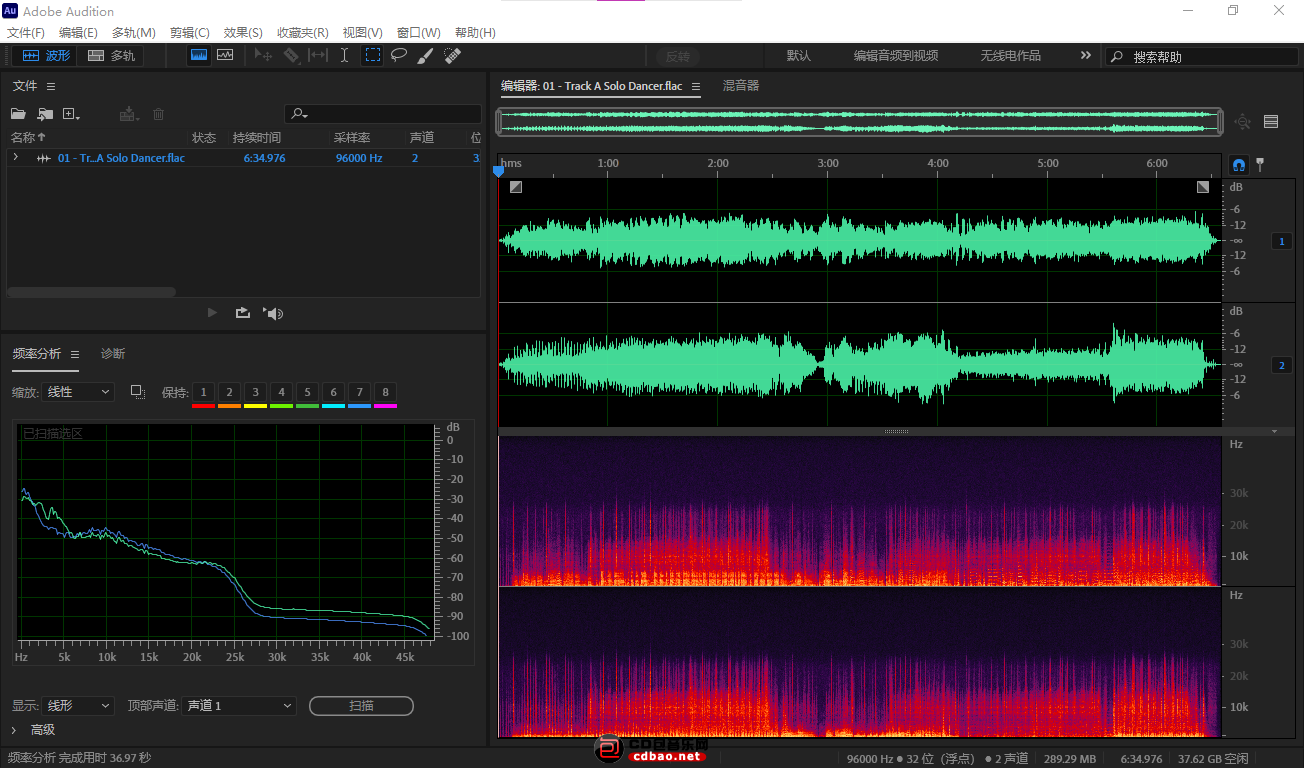Show more workspaces with the double chevron
The image size is (1304, 768).
click(1085, 56)
